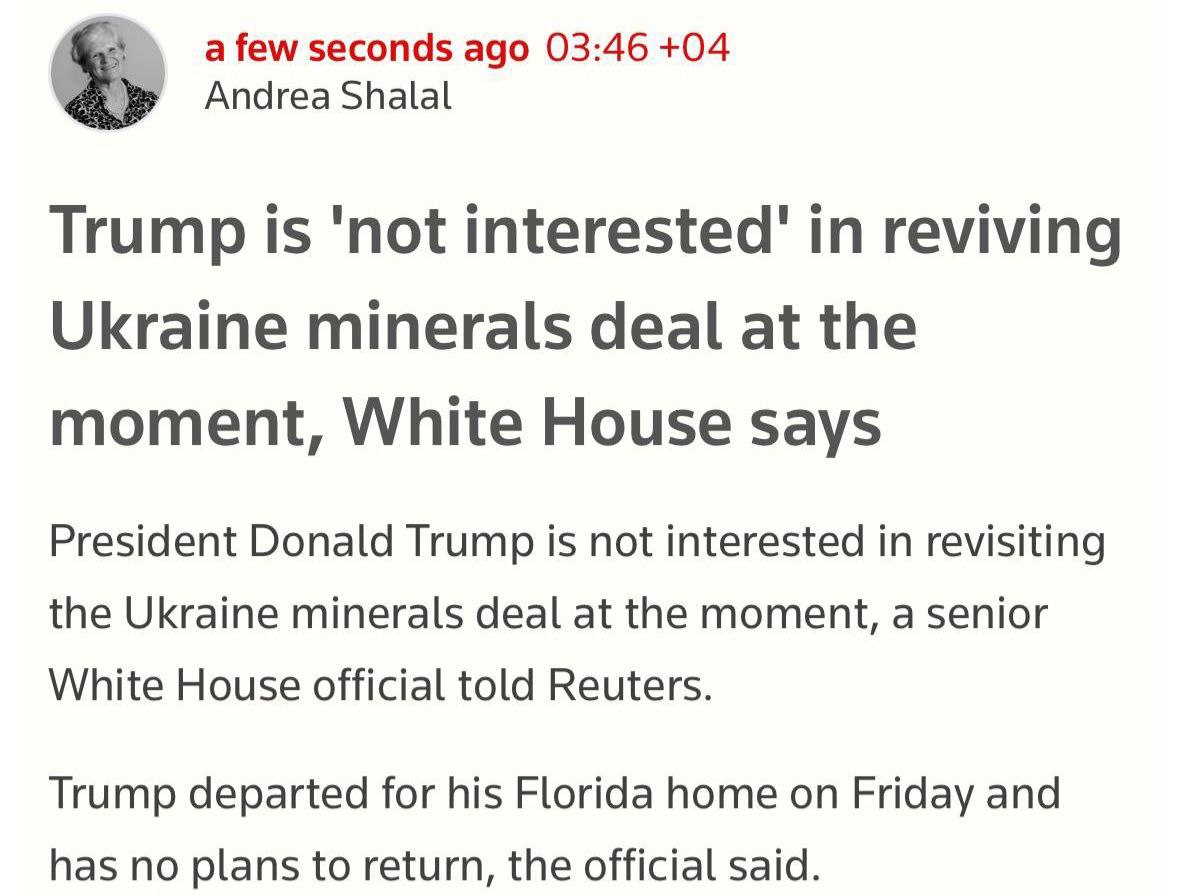Click the +04 timezone offset
The height and width of the screenshot is (895, 1178).
pyautogui.click(x=695, y=48)
